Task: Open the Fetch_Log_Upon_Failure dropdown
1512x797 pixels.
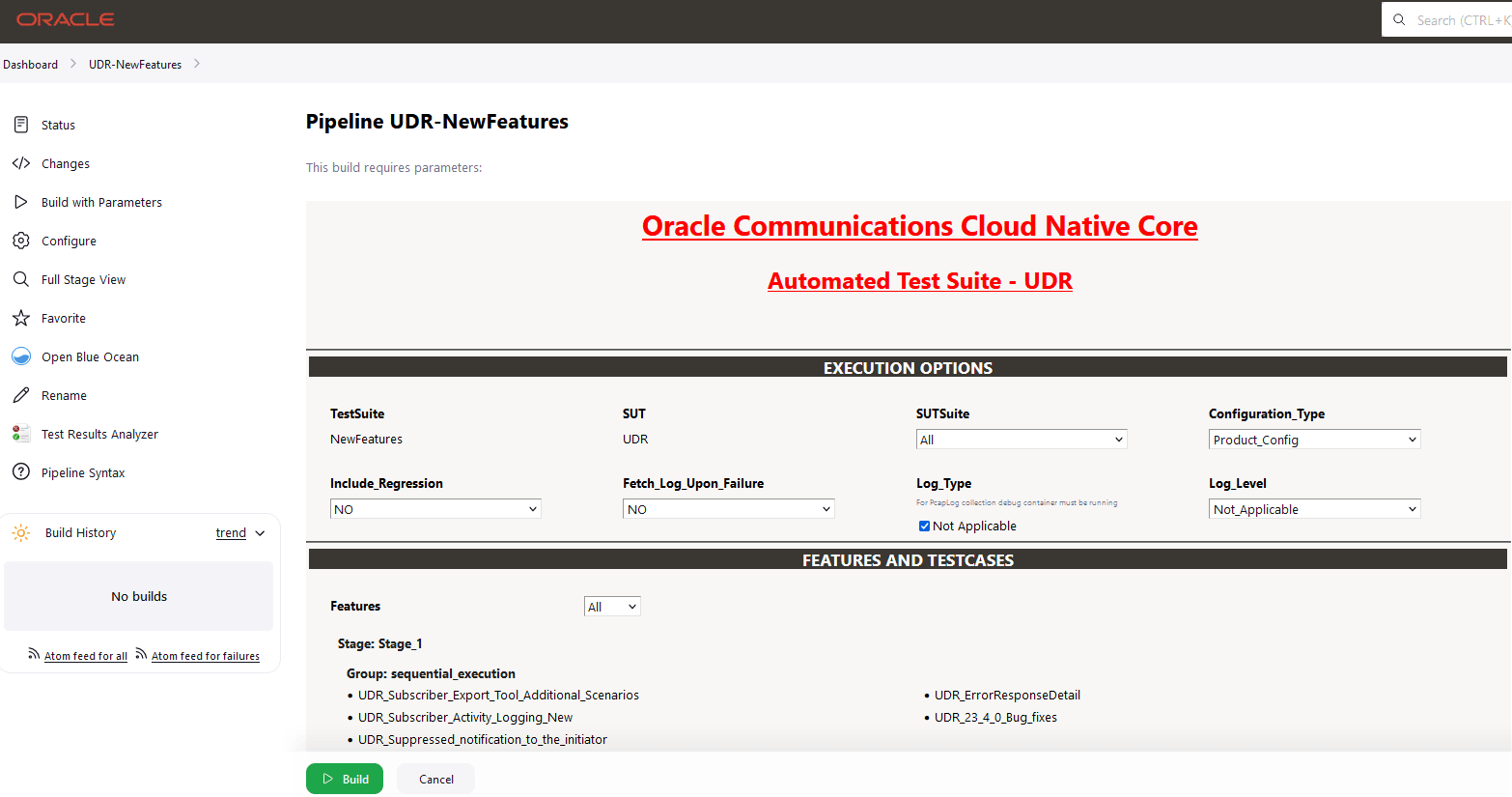Action: coord(728,509)
